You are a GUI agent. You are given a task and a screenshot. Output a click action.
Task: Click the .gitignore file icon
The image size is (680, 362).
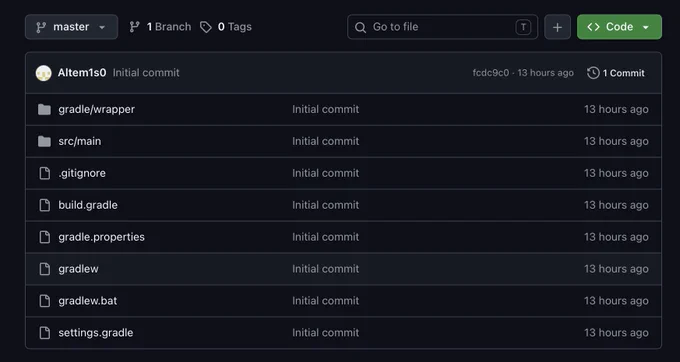pos(45,173)
